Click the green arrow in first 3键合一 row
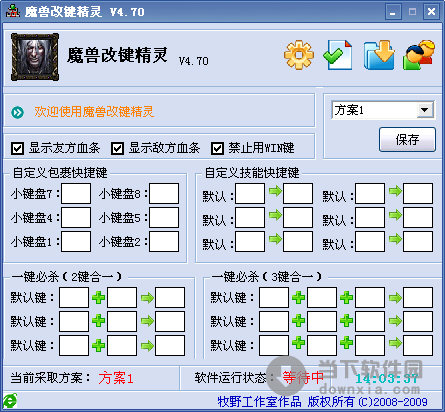The width and height of the screenshot is (445, 412). [395, 297]
